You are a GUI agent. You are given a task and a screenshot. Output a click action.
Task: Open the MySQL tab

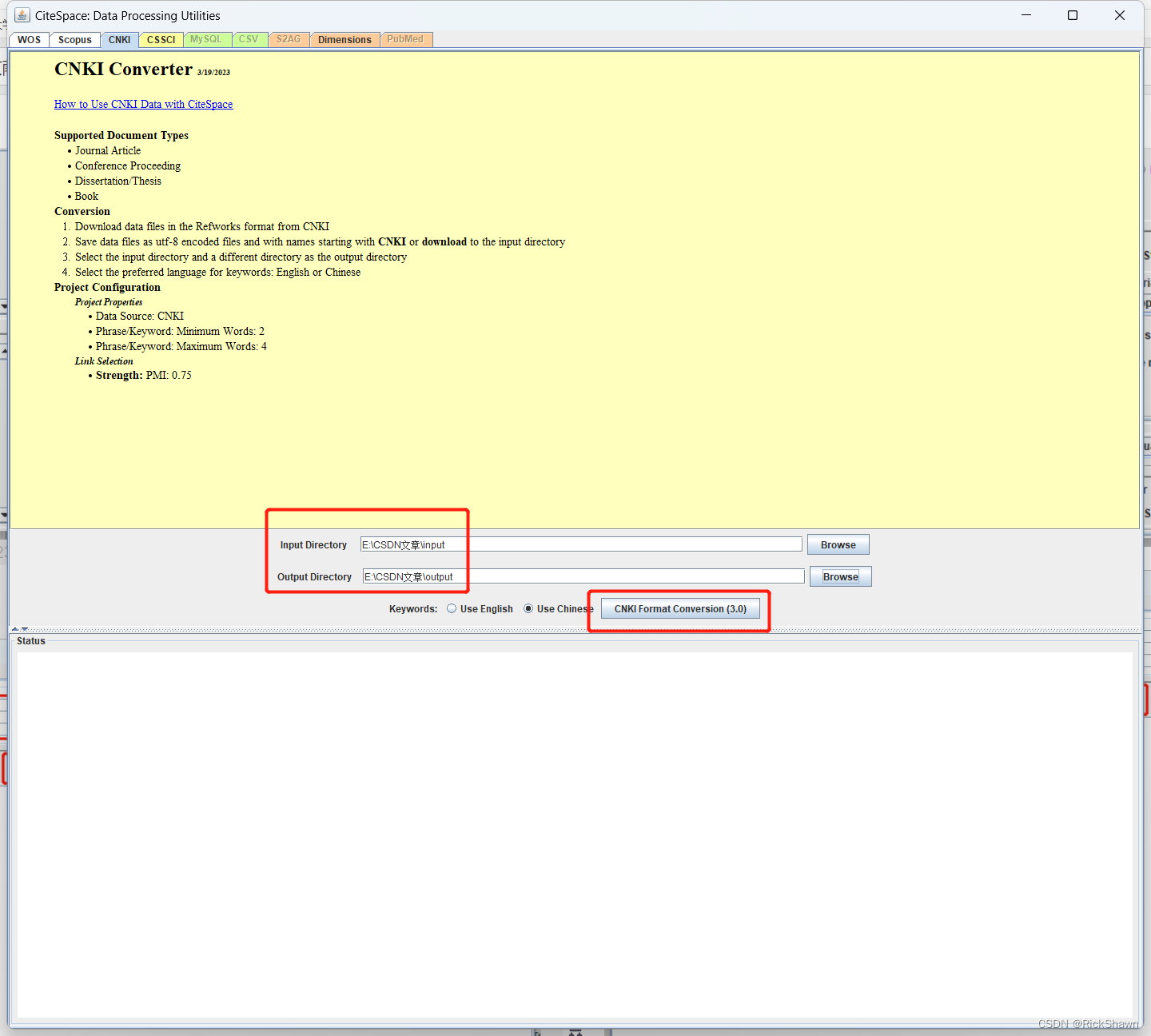point(206,39)
